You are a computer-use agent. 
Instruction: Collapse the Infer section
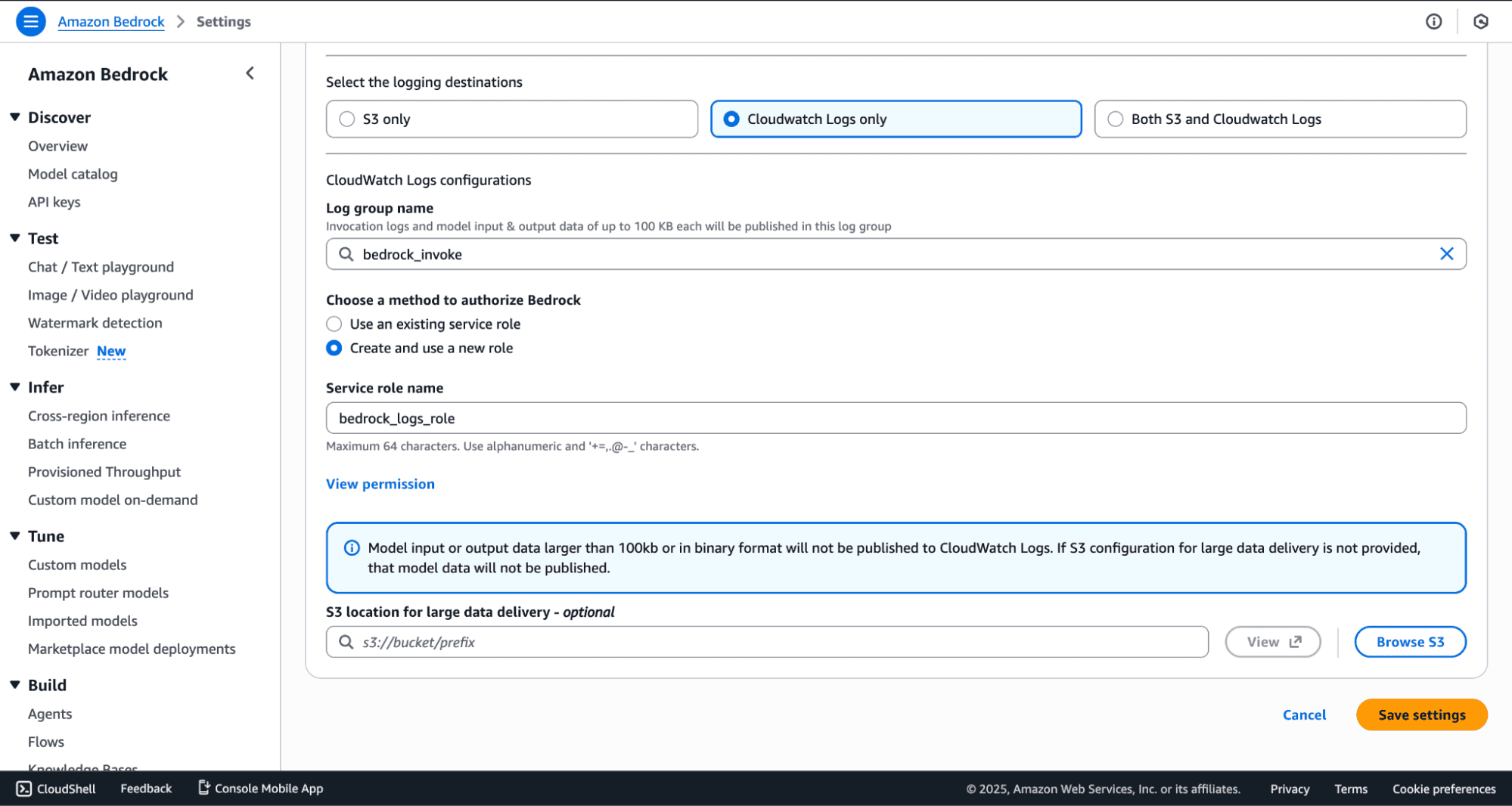click(x=15, y=387)
